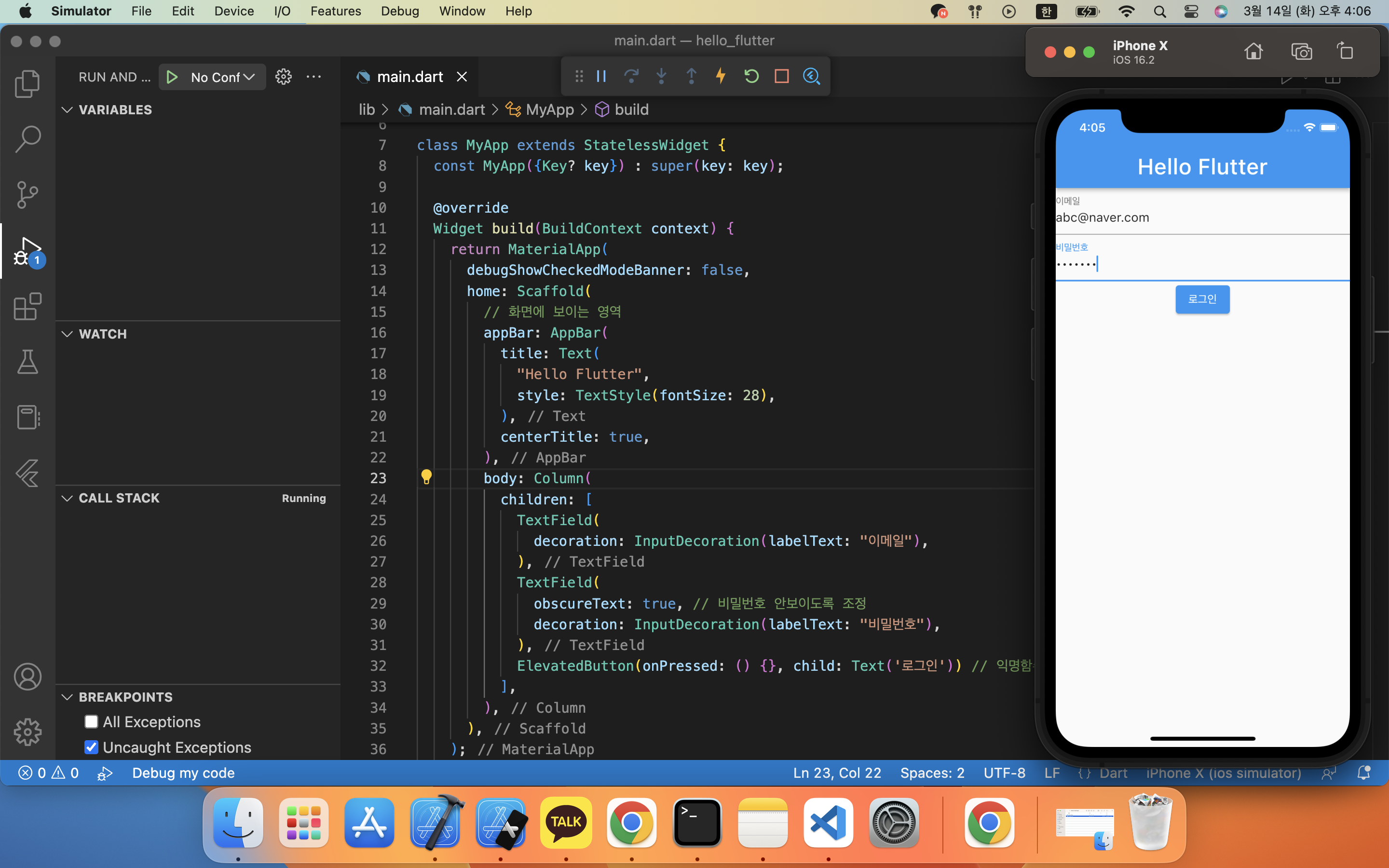Open the Extensions view in activity bar
This screenshot has width=1389, height=868.
[x=27, y=306]
